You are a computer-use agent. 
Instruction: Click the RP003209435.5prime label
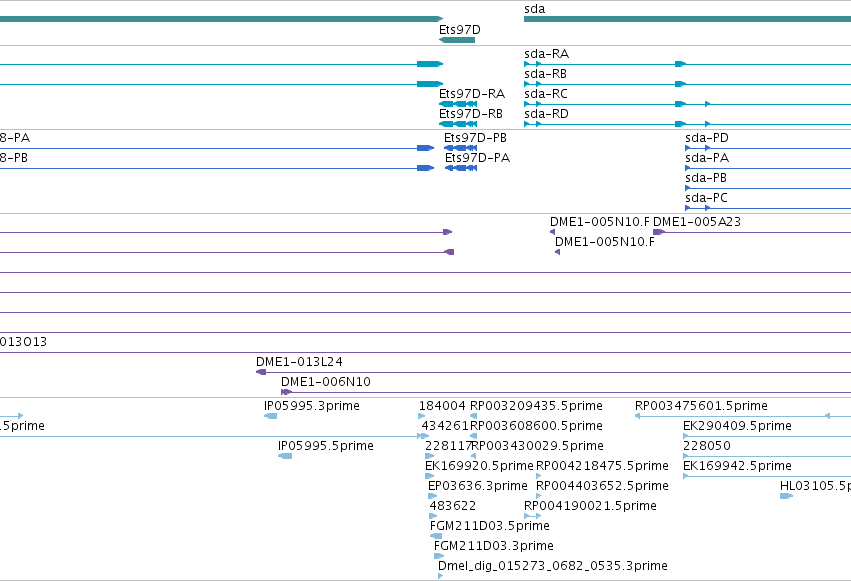[x=536, y=406]
